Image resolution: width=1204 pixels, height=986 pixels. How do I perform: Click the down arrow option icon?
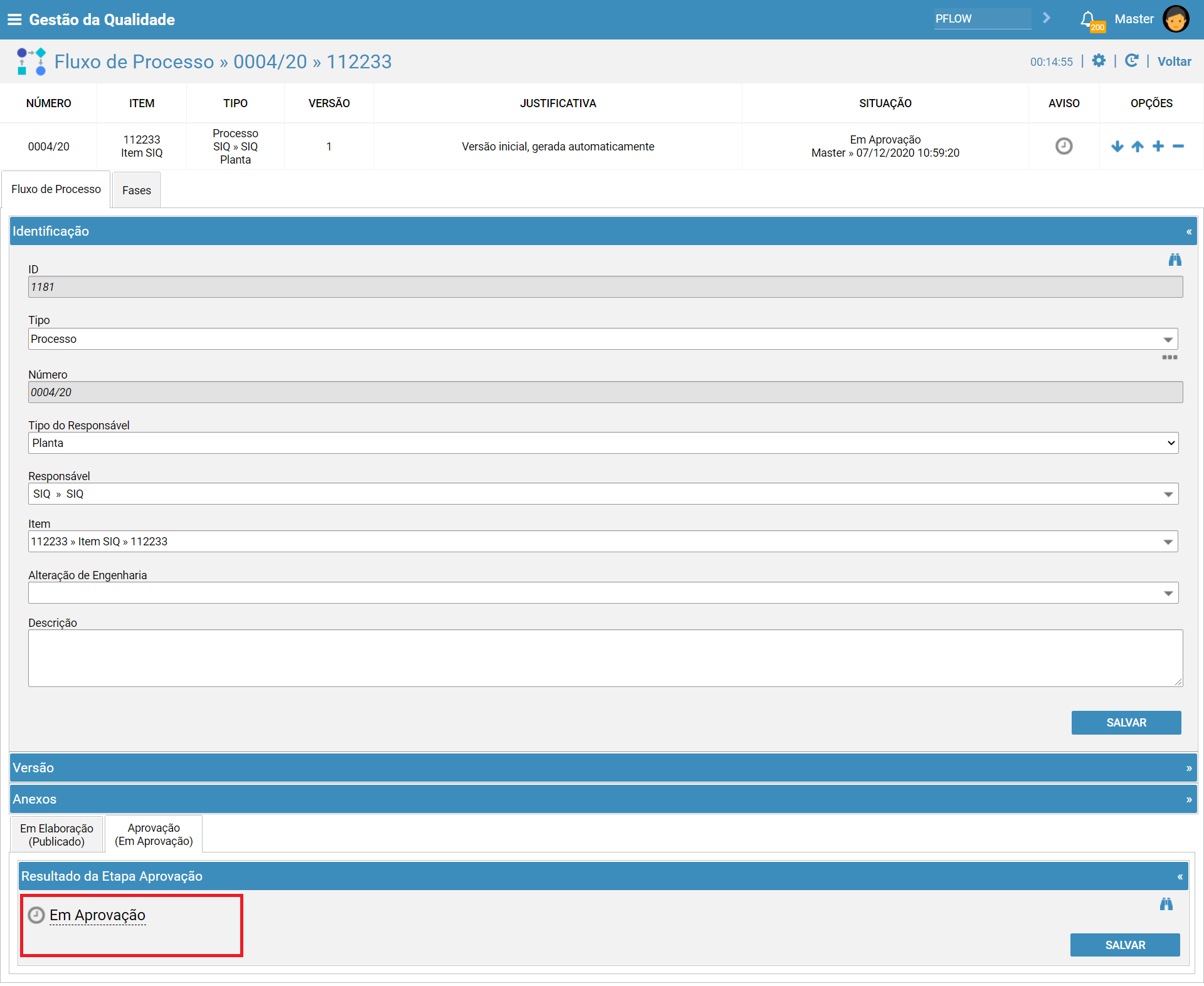tap(1117, 147)
